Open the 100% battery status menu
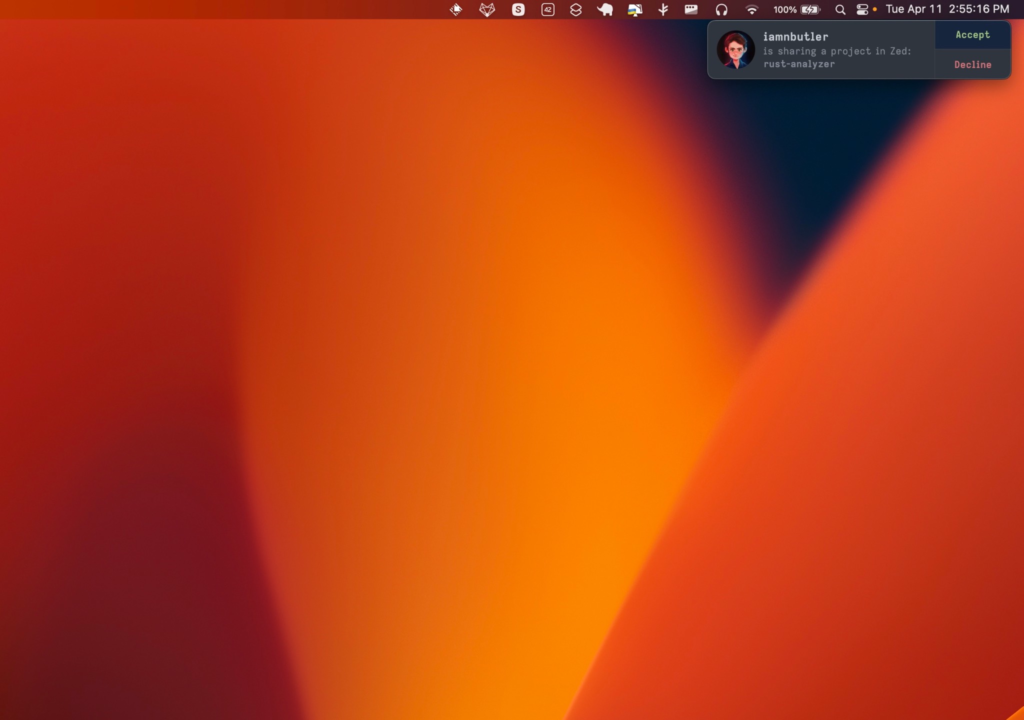Viewport: 1024px width, 720px height. 796,9
